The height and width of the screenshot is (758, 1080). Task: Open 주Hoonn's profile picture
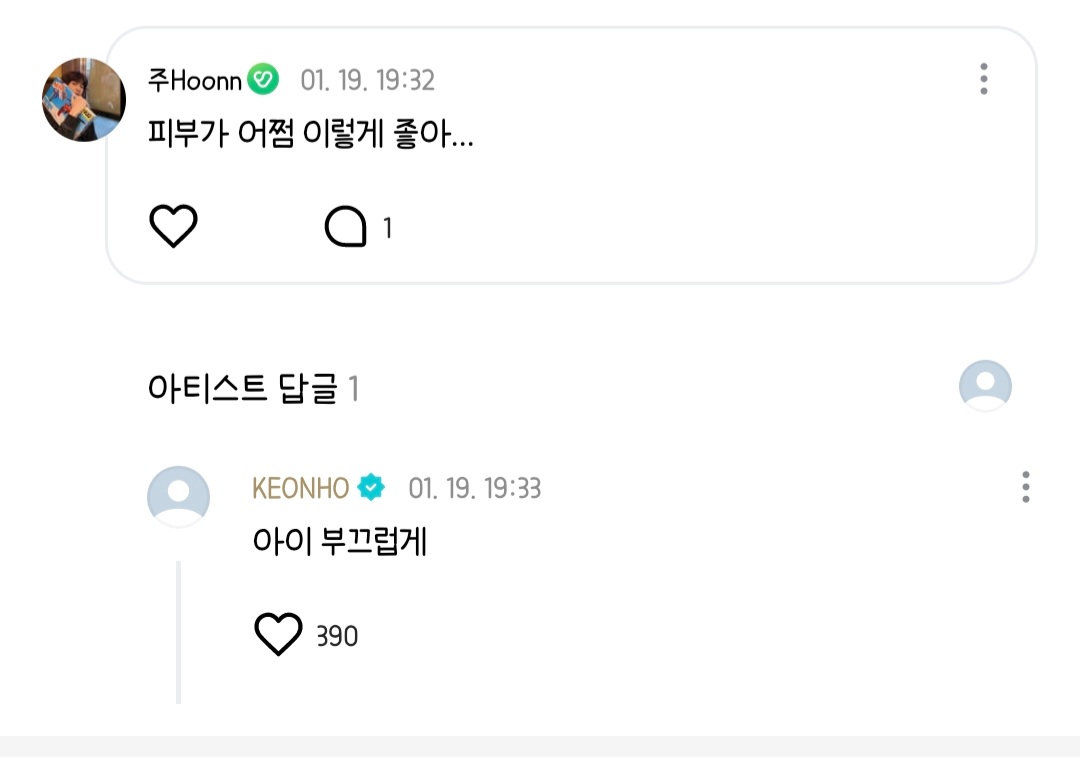(x=83, y=99)
